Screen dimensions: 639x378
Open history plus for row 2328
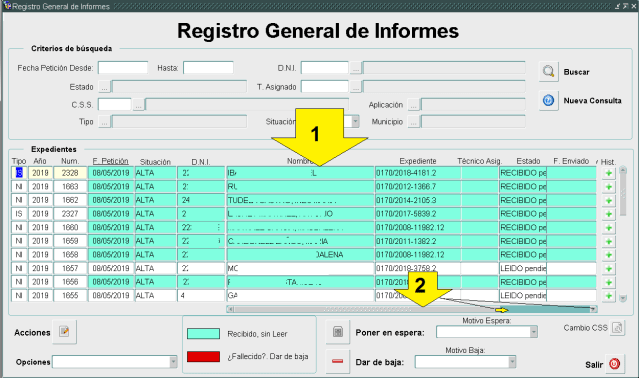[608, 173]
